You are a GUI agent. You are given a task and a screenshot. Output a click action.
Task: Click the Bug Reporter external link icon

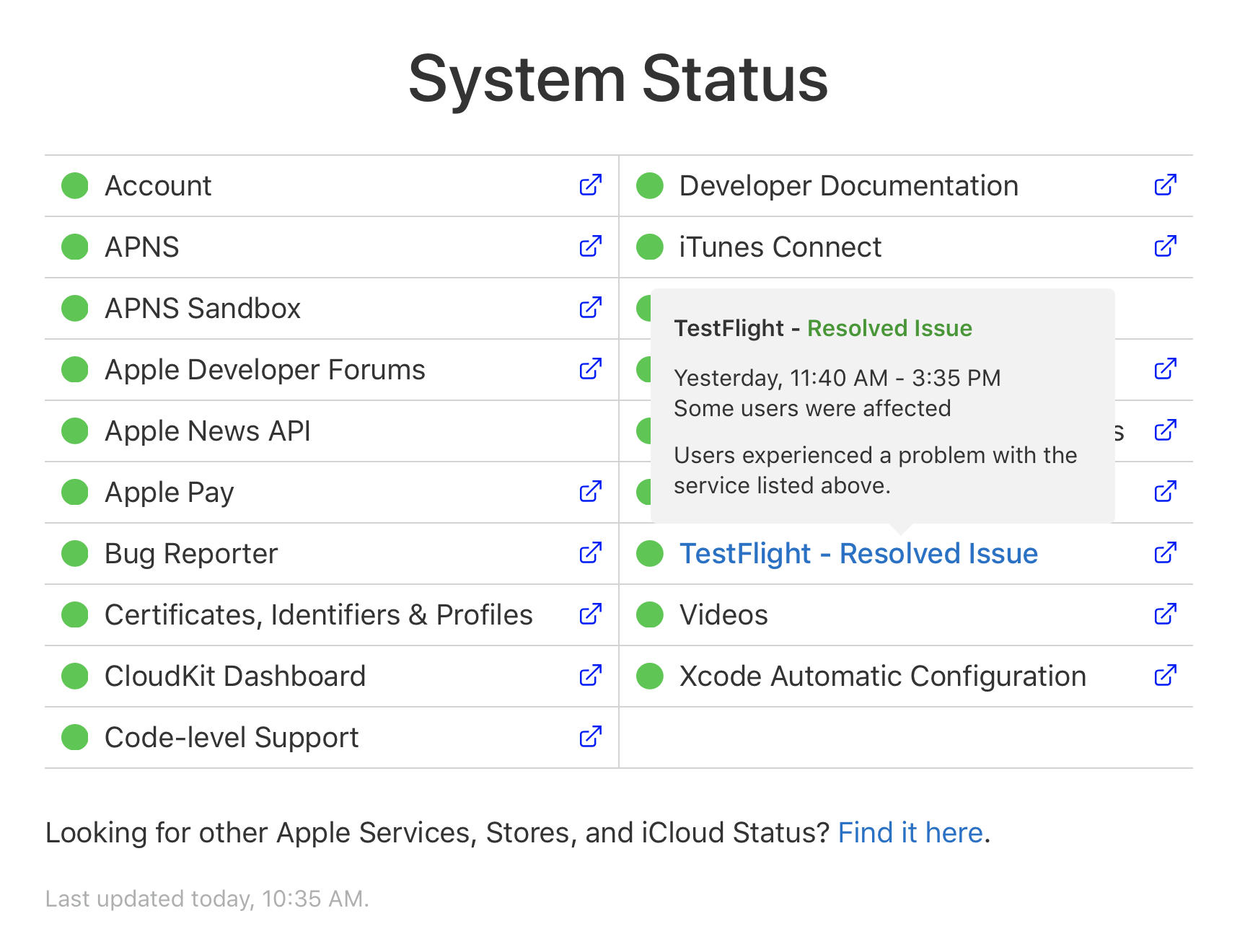[590, 553]
